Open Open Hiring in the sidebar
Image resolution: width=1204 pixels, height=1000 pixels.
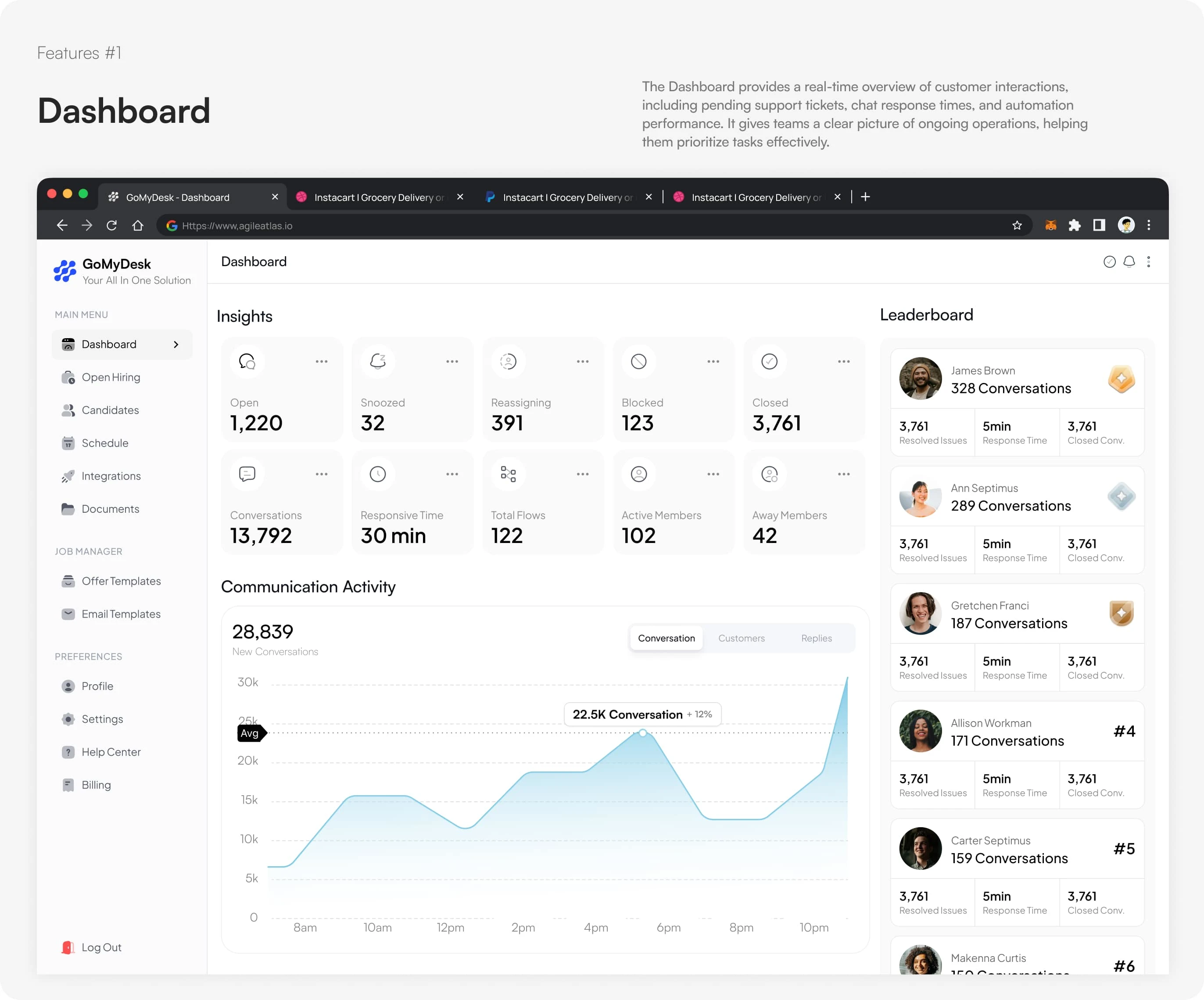point(122,377)
